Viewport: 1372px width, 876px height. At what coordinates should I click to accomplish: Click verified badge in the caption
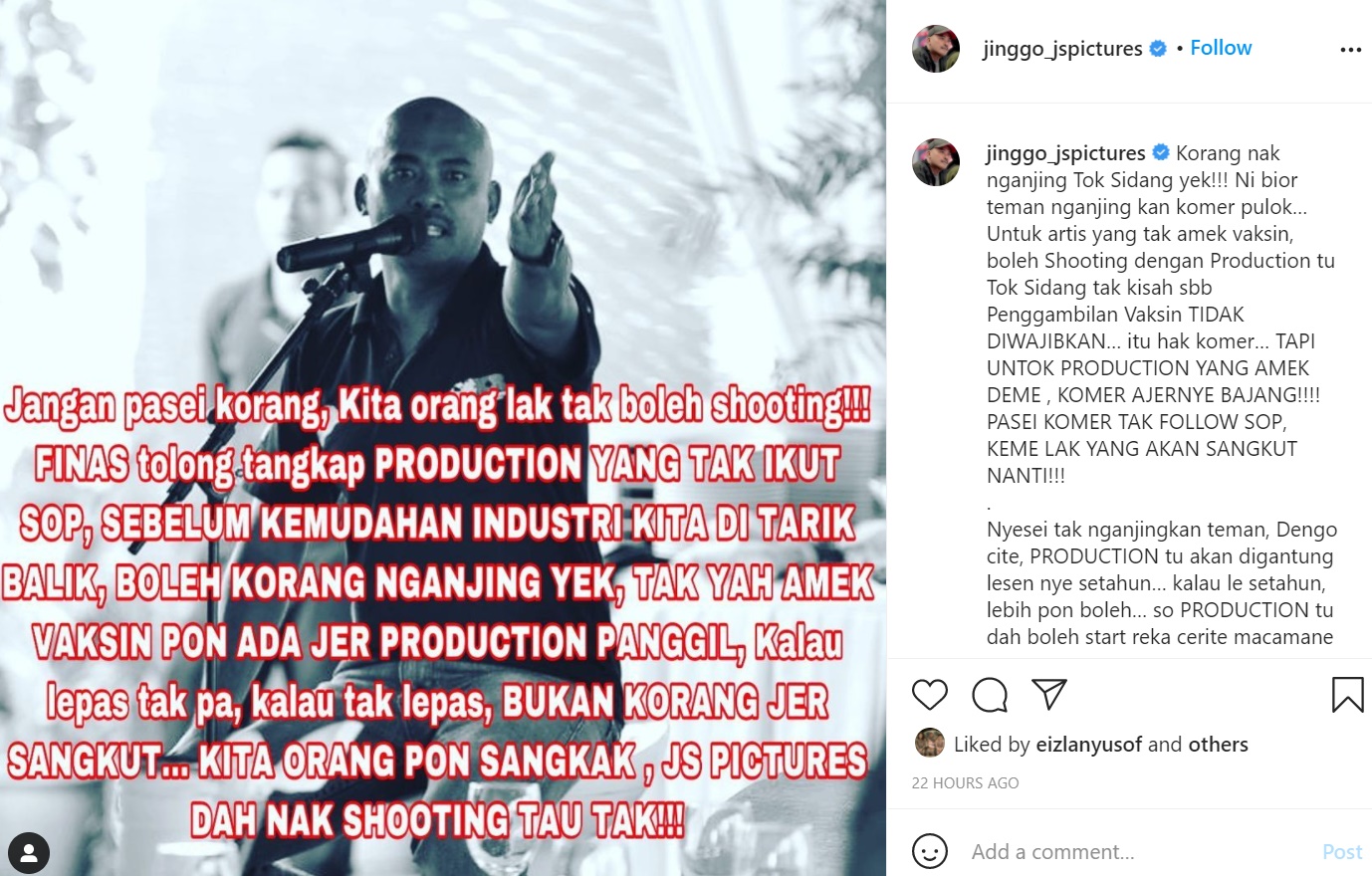[x=1161, y=152]
